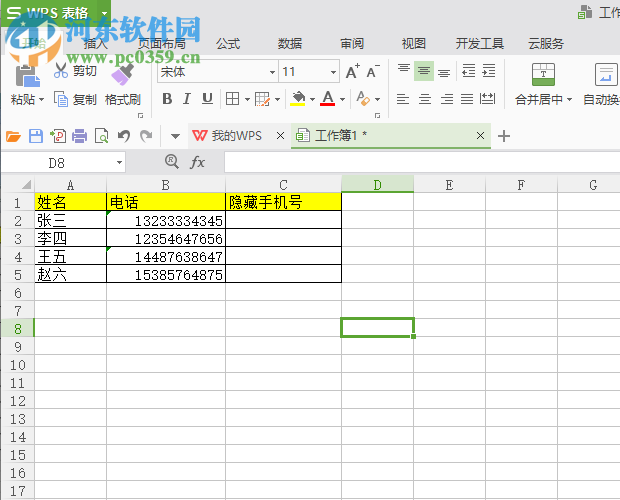Click distributed alignment icon

tap(488, 99)
